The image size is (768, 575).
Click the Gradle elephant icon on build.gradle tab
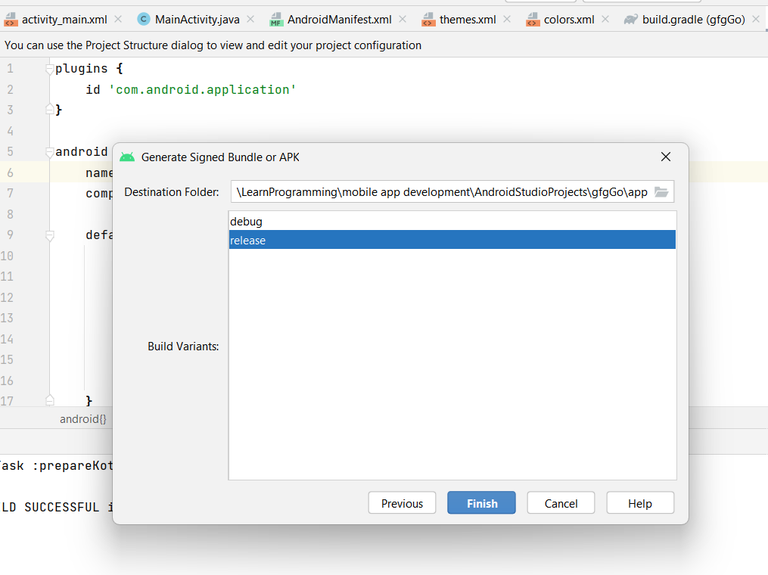pyautogui.click(x=631, y=19)
